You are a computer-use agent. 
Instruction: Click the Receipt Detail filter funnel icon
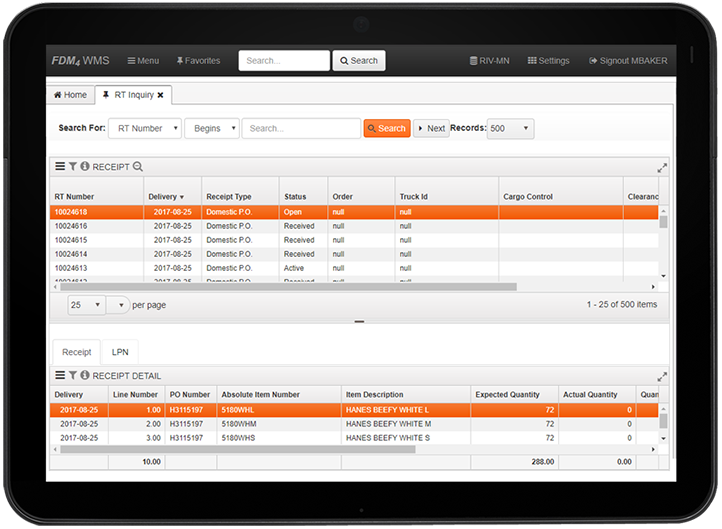[73, 375]
